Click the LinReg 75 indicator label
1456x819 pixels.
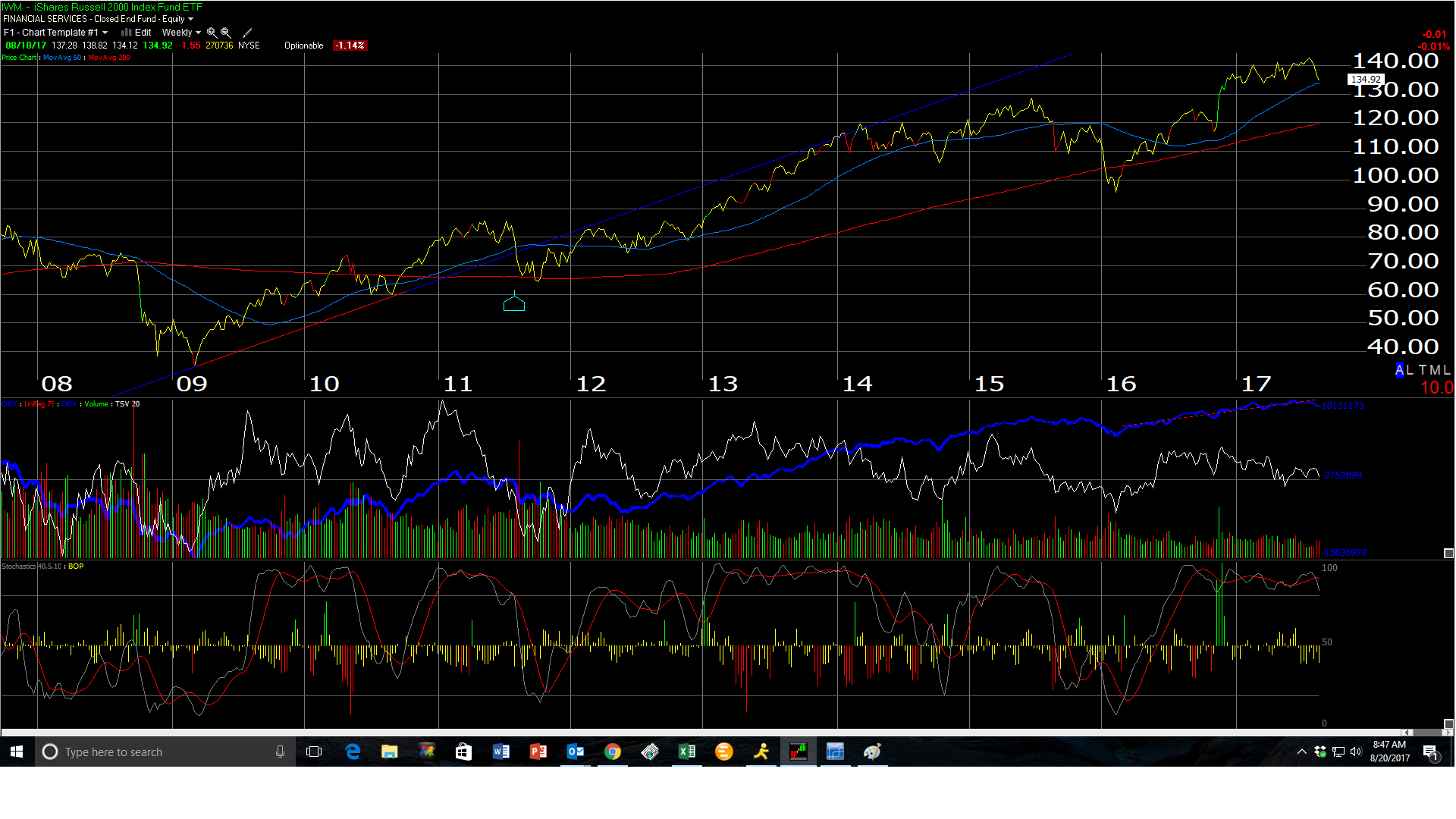(39, 404)
